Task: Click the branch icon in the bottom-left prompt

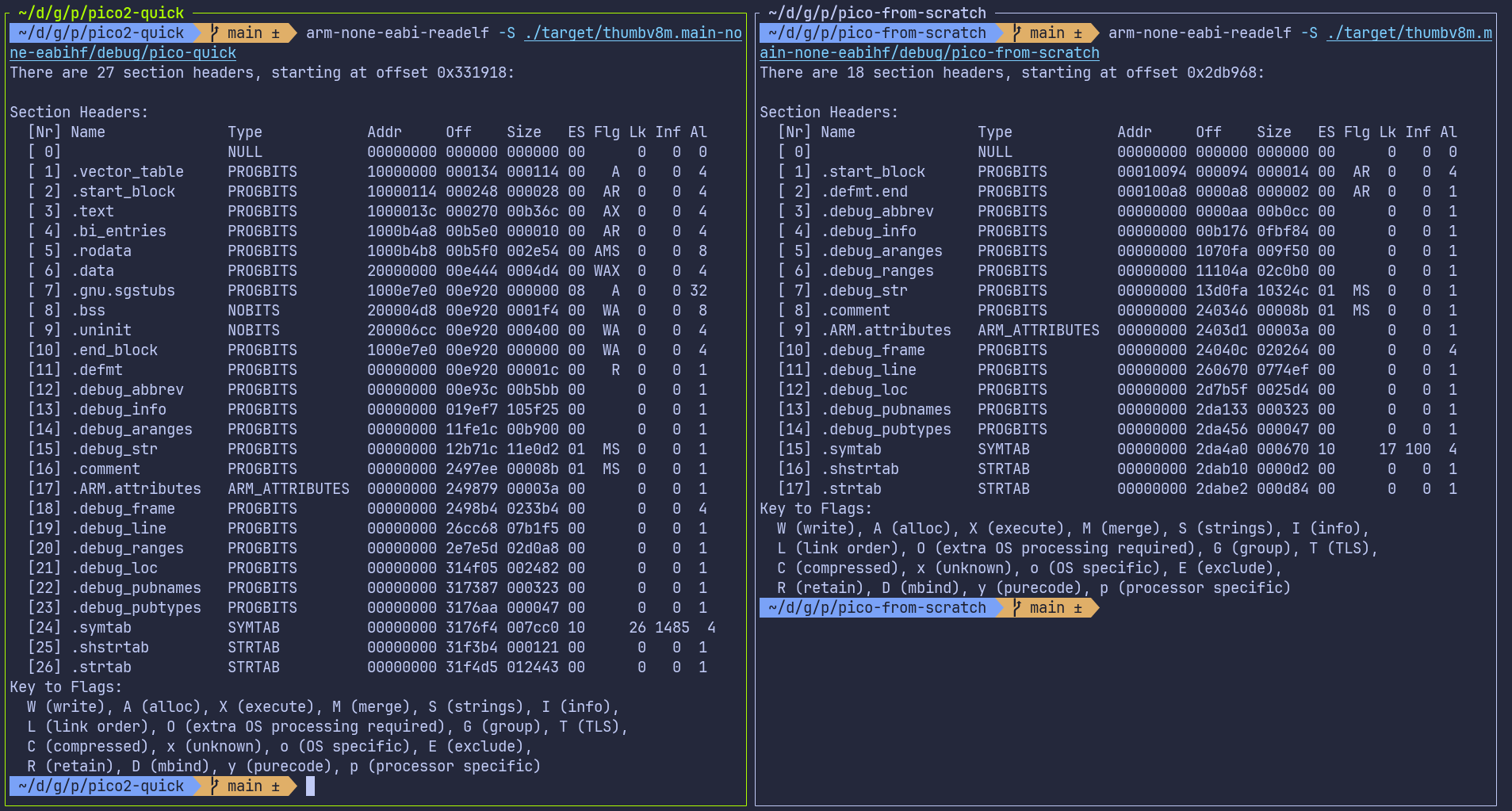Action: tap(212, 786)
